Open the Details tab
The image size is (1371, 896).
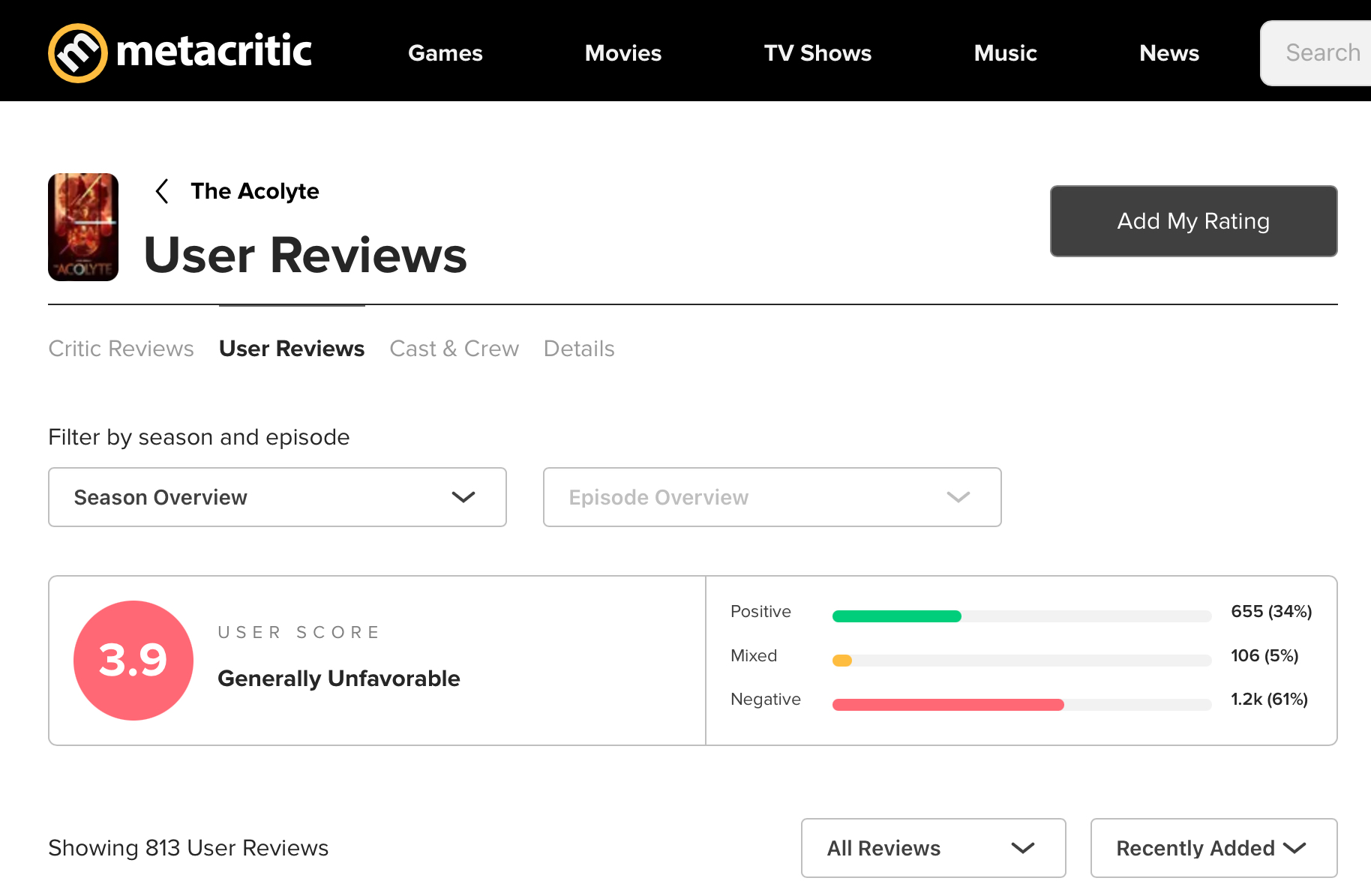point(579,349)
